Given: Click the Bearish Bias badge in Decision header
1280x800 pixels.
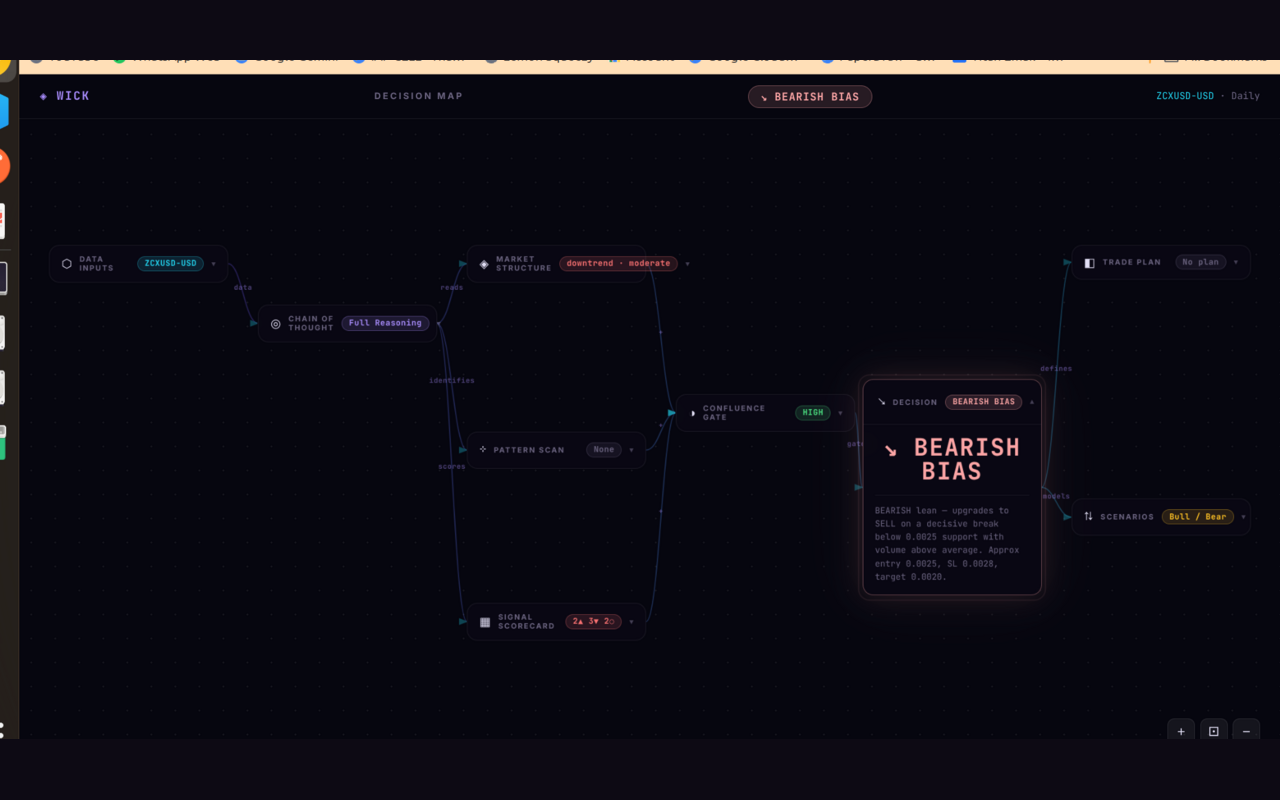Looking at the screenshot, I should [x=984, y=402].
